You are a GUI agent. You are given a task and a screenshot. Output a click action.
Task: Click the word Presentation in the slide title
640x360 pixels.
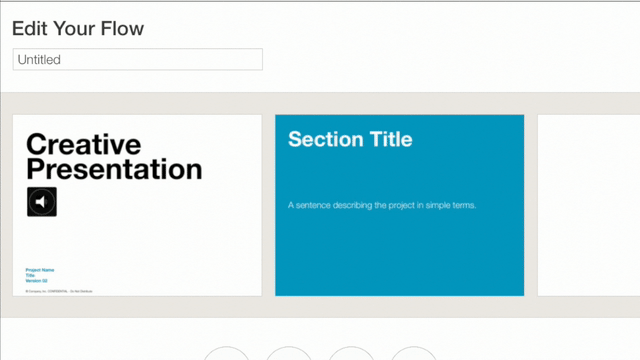pyautogui.click(x=114, y=169)
